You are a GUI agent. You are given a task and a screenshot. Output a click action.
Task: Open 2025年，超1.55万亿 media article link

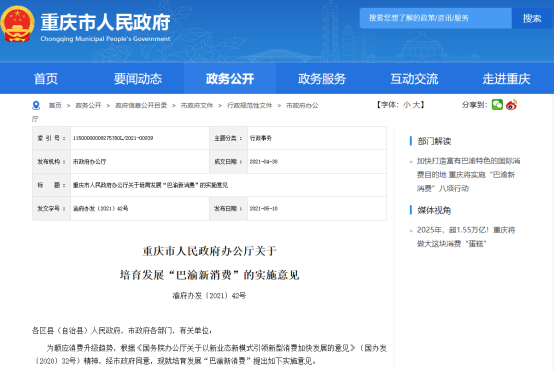466,237
